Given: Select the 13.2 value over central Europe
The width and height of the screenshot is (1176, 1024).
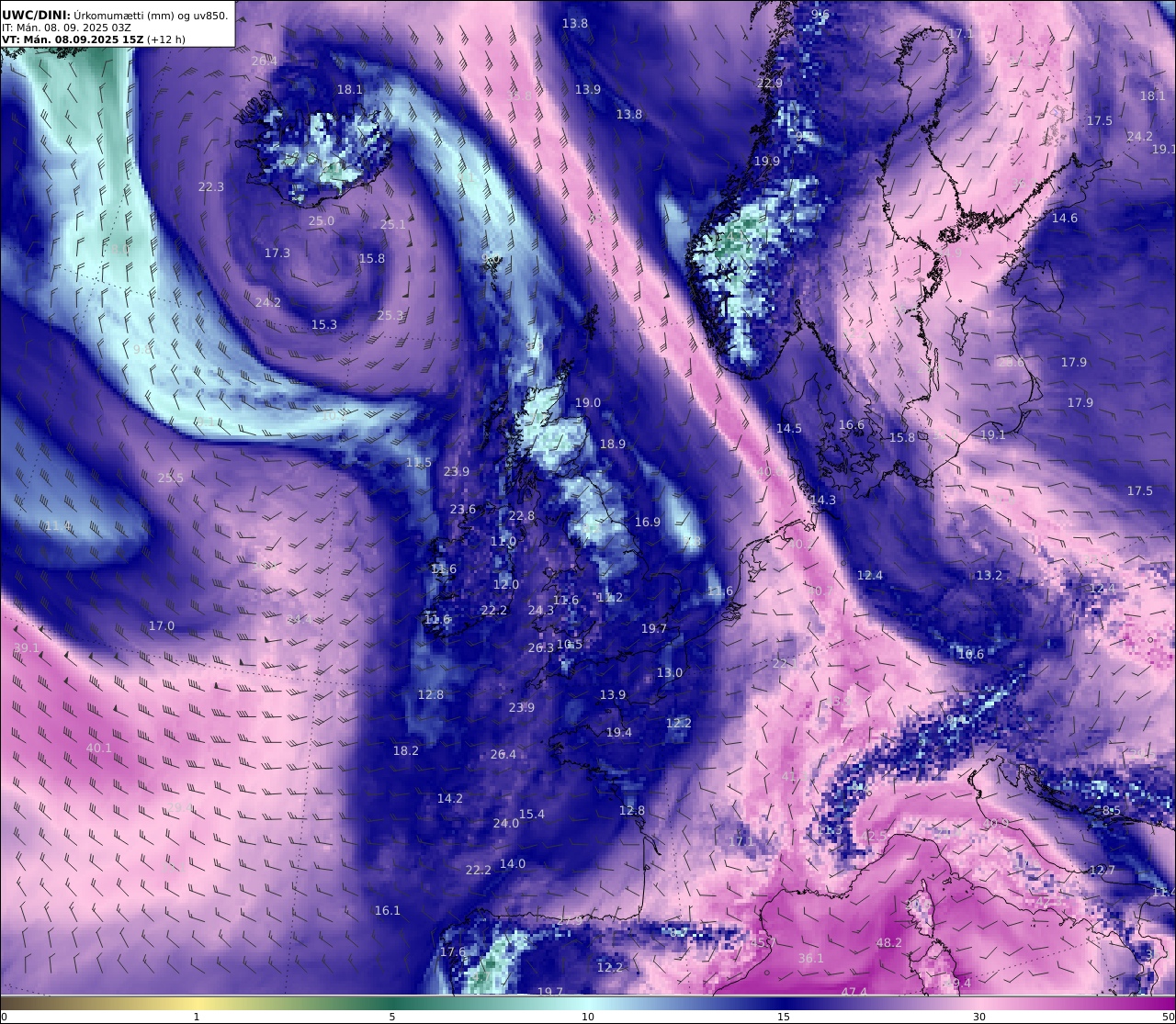Looking at the screenshot, I should click(x=989, y=576).
